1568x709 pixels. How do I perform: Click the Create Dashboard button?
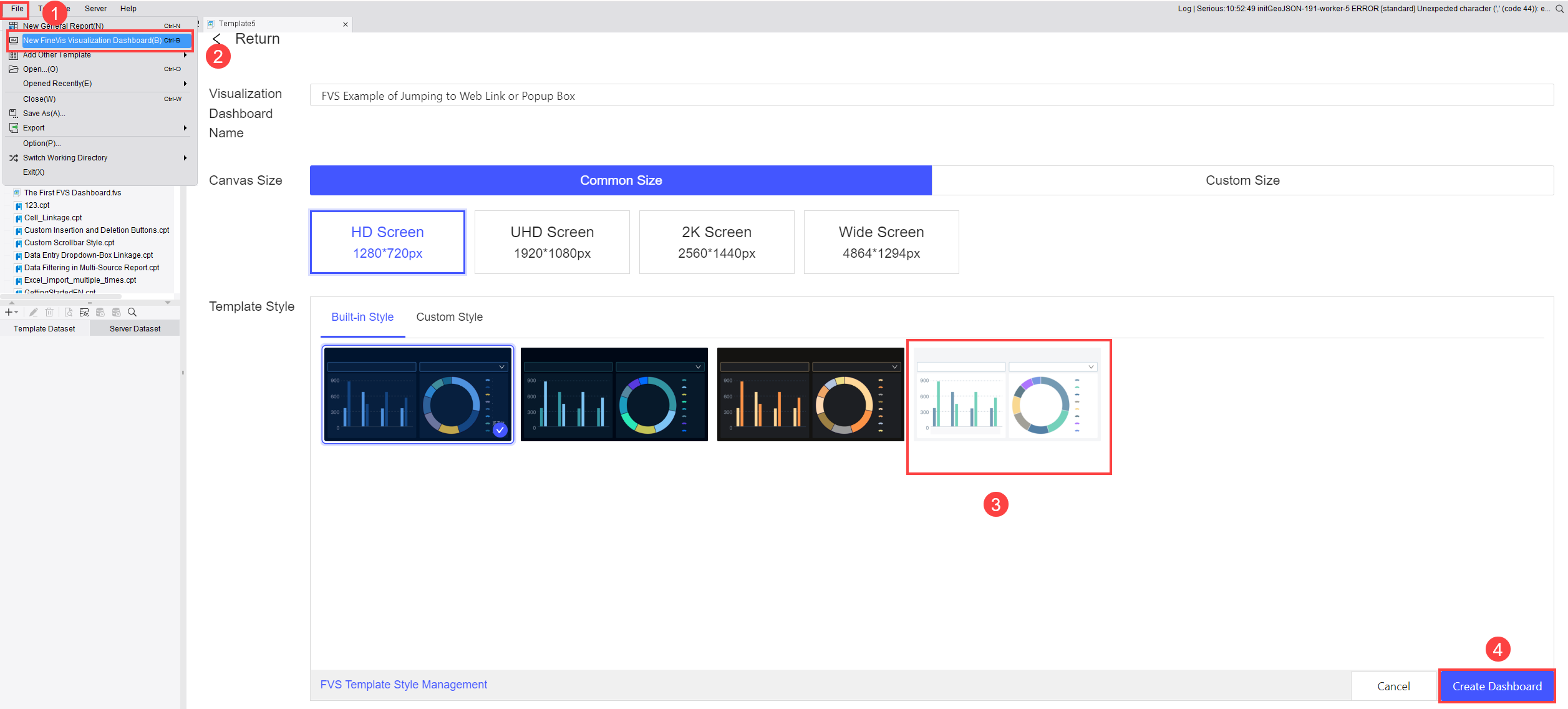click(x=1497, y=686)
